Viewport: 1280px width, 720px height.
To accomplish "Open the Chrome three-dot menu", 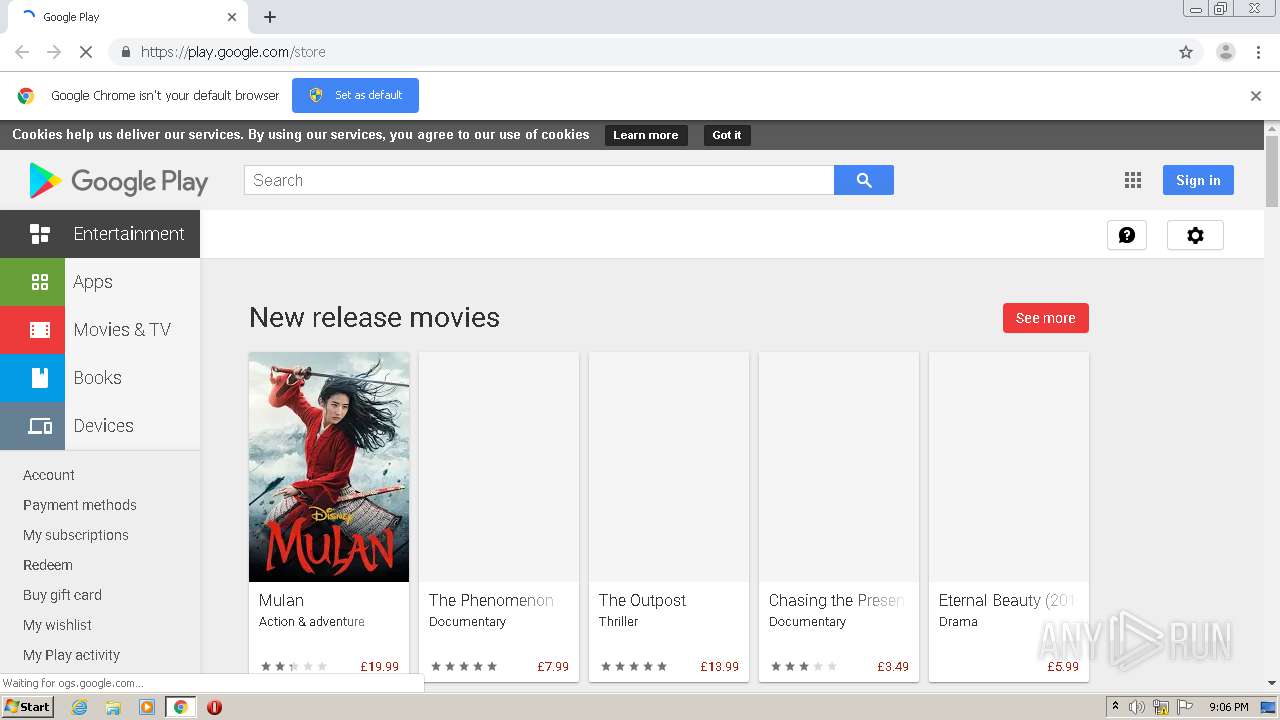I will coord(1258,52).
